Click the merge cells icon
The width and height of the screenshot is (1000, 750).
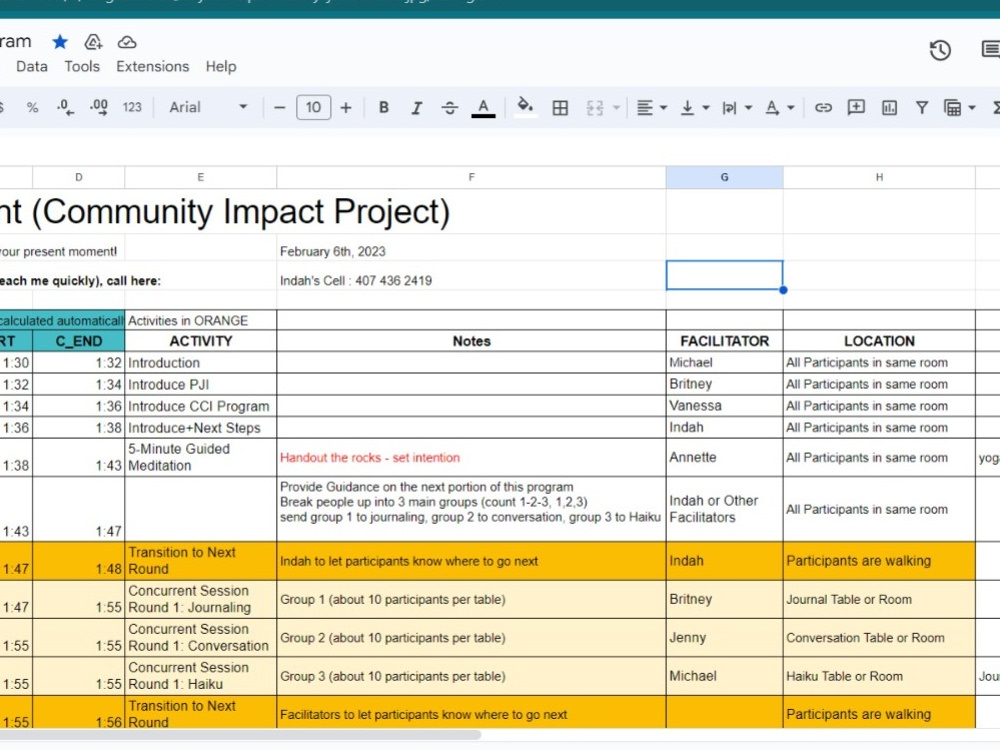(x=594, y=108)
